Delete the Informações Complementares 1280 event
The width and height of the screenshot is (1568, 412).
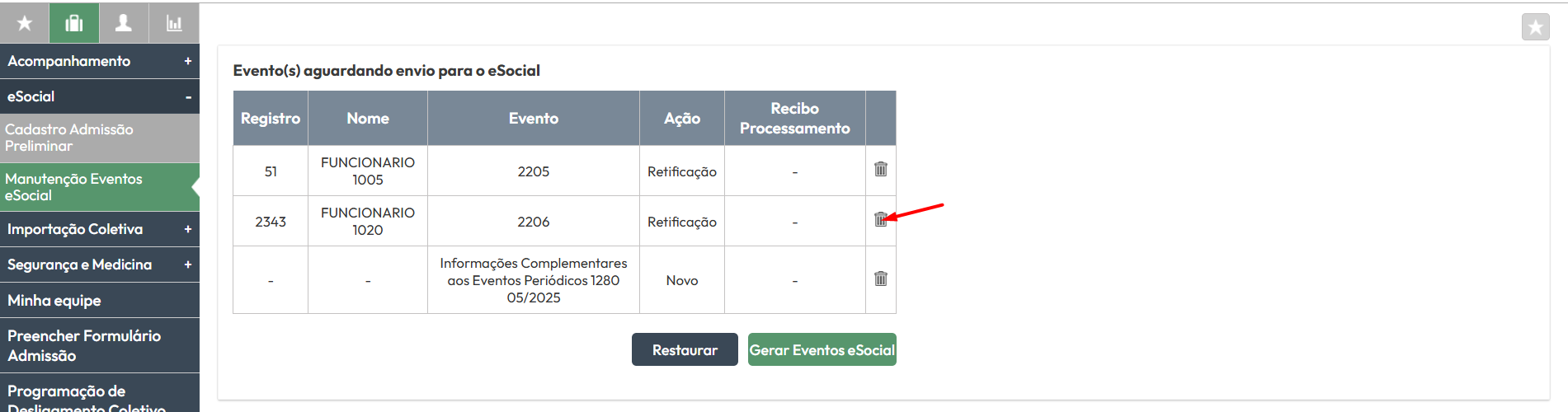881,279
